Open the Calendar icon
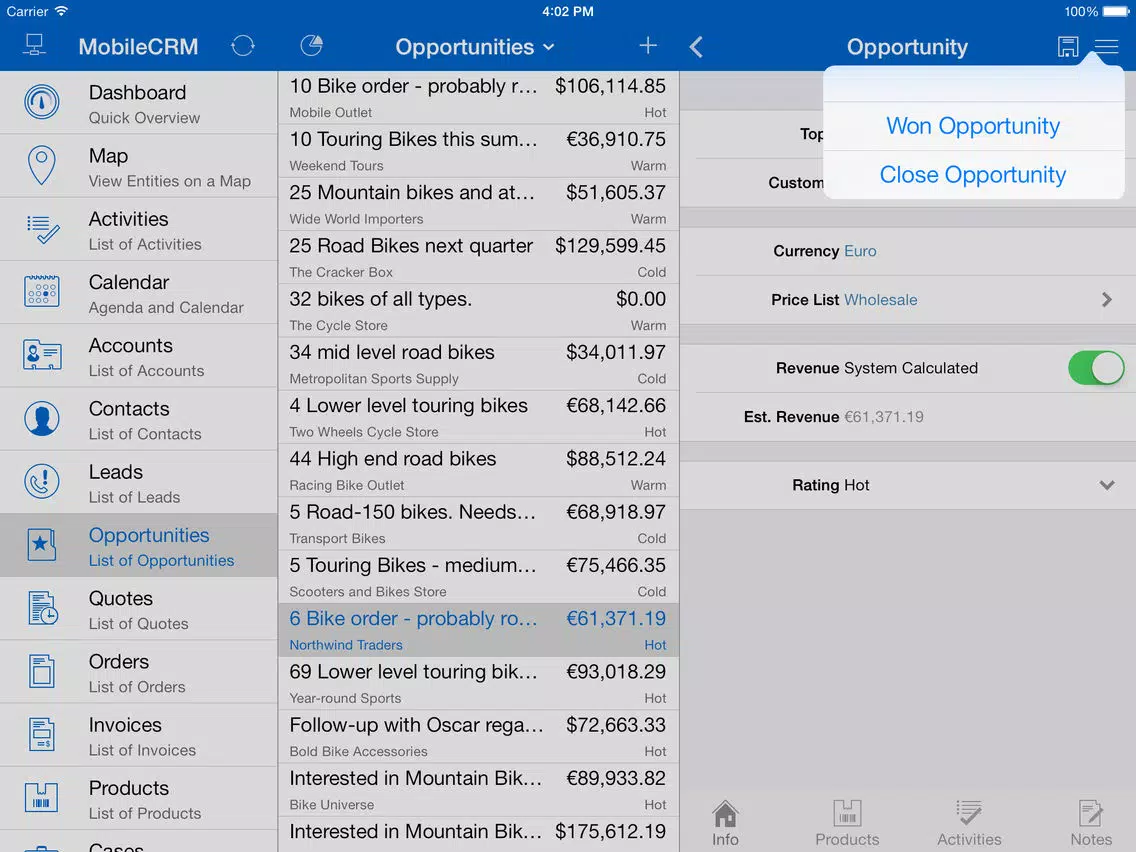This screenshot has width=1136, height=852. [41, 292]
